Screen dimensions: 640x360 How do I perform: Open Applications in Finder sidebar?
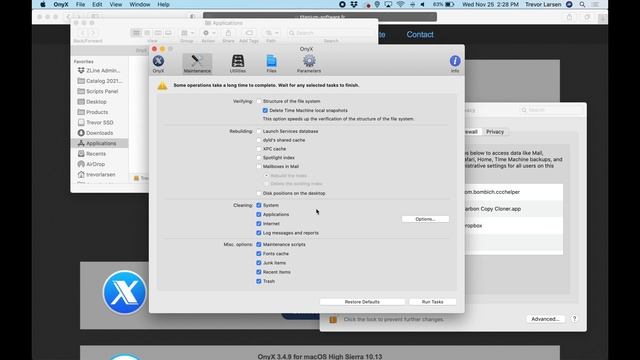click(x=99, y=143)
